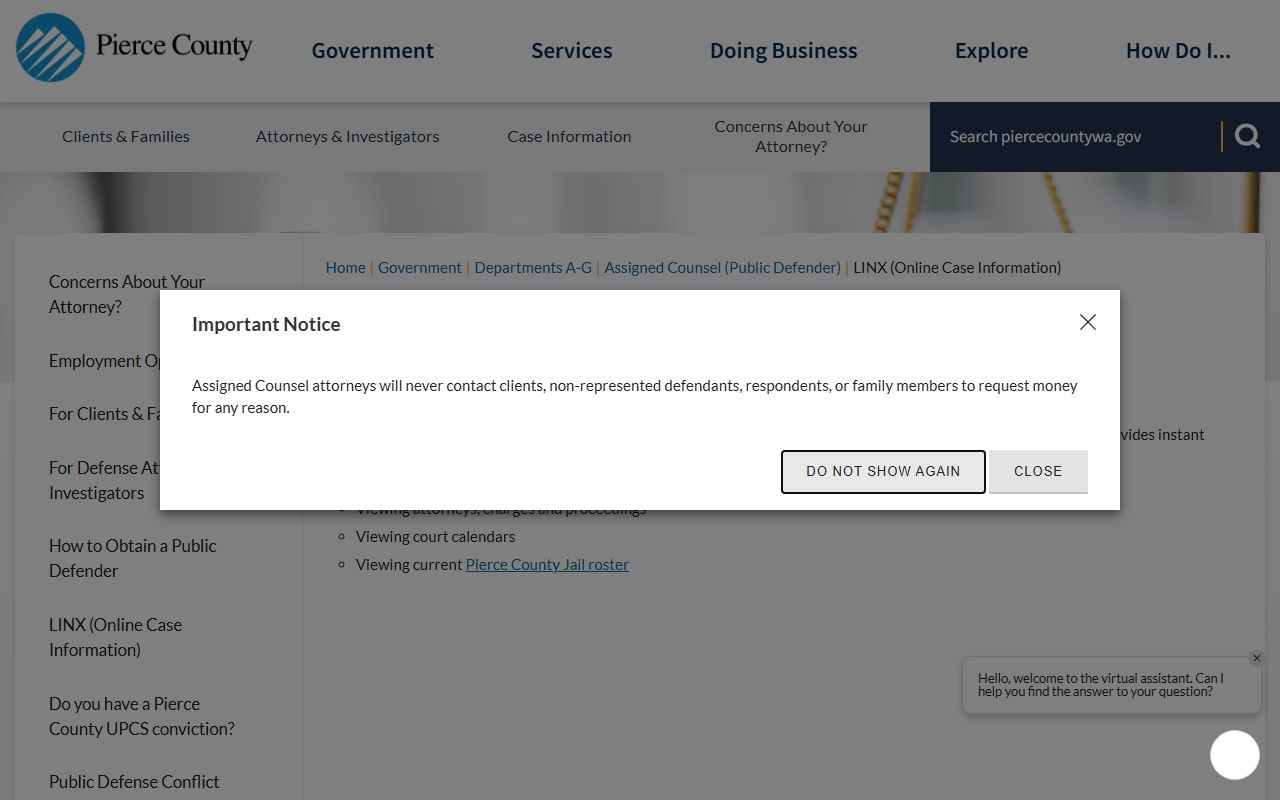This screenshot has height=800, width=1280.
Task: Click the Viewing court calendars bullet
Action: (435, 536)
